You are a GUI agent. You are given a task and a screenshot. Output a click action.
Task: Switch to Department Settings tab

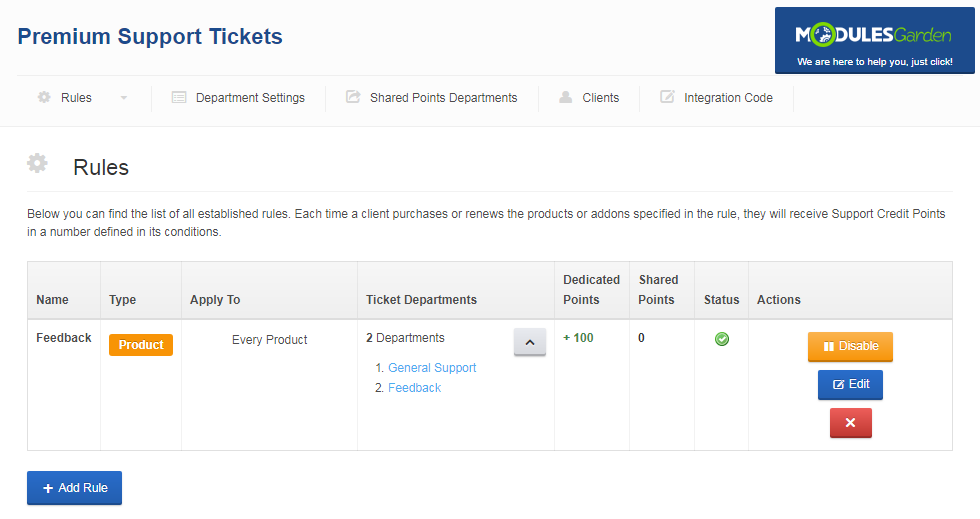[250, 98]
